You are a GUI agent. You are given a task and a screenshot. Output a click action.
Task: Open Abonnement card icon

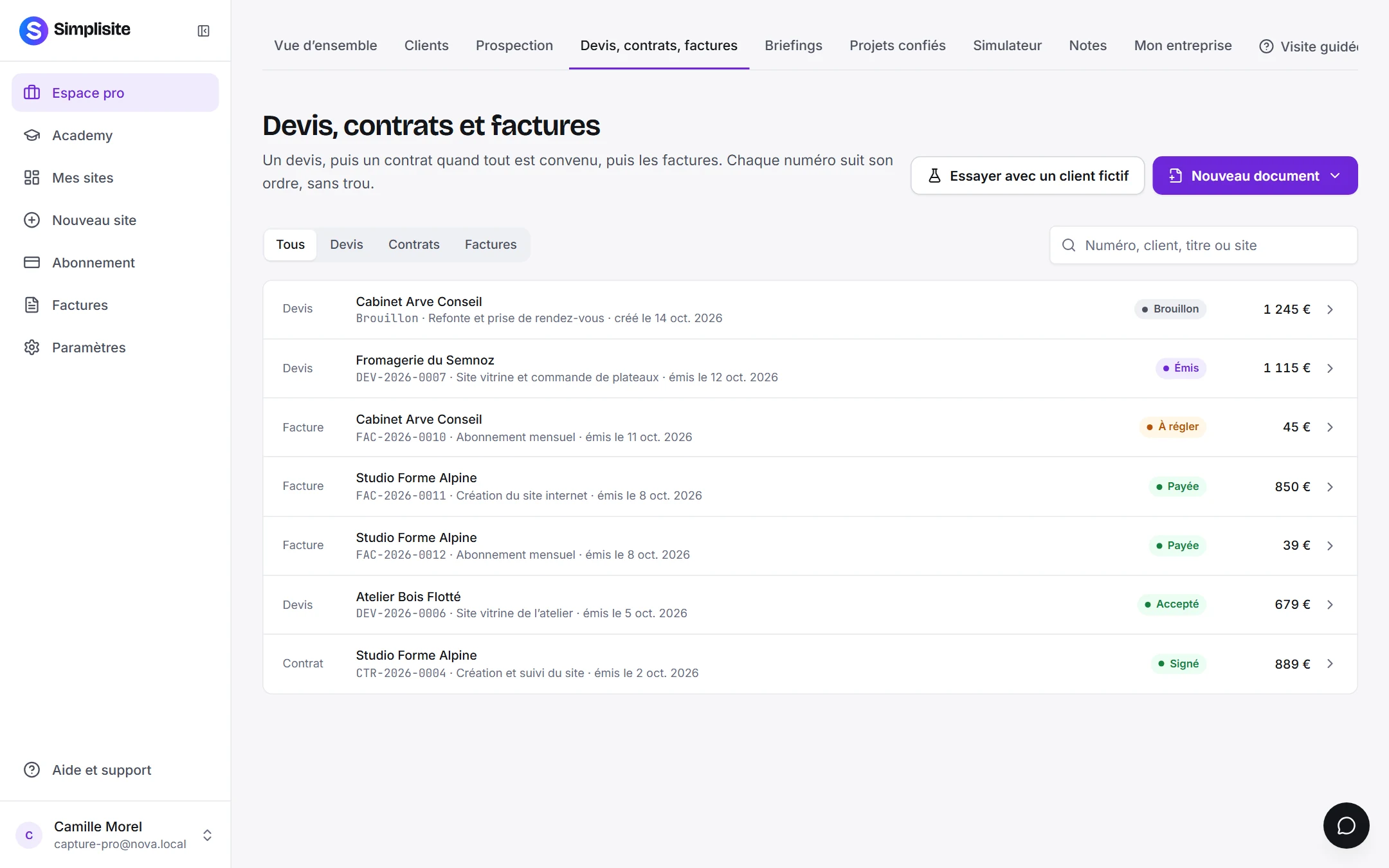(x=32, y=262)
